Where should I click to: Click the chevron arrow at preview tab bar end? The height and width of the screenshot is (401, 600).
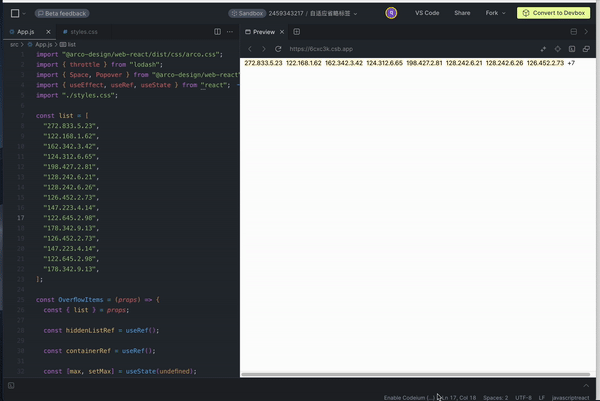pos(586,32)
